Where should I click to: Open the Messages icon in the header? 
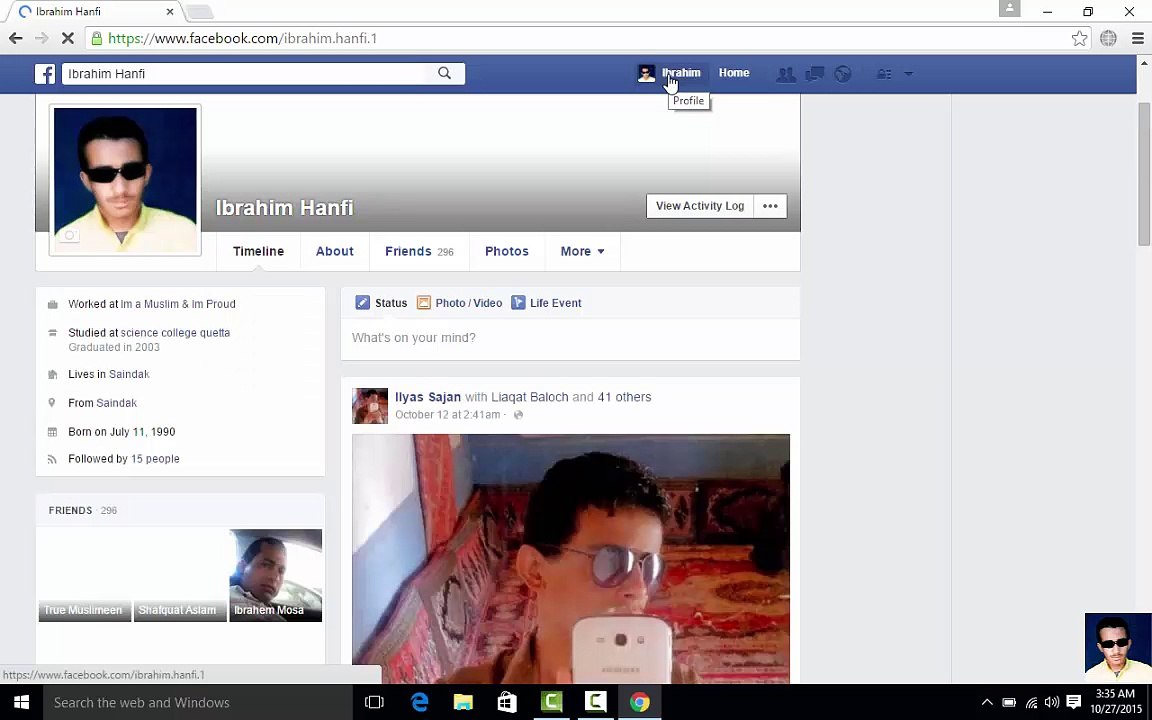(814, 73)
